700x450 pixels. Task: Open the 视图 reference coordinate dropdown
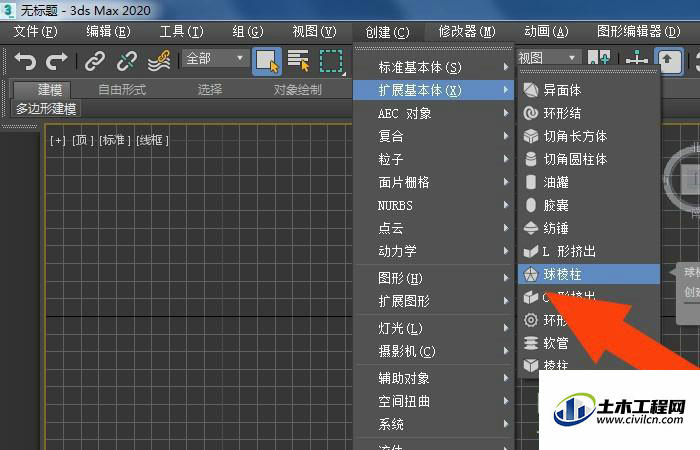tap(549, 58)
